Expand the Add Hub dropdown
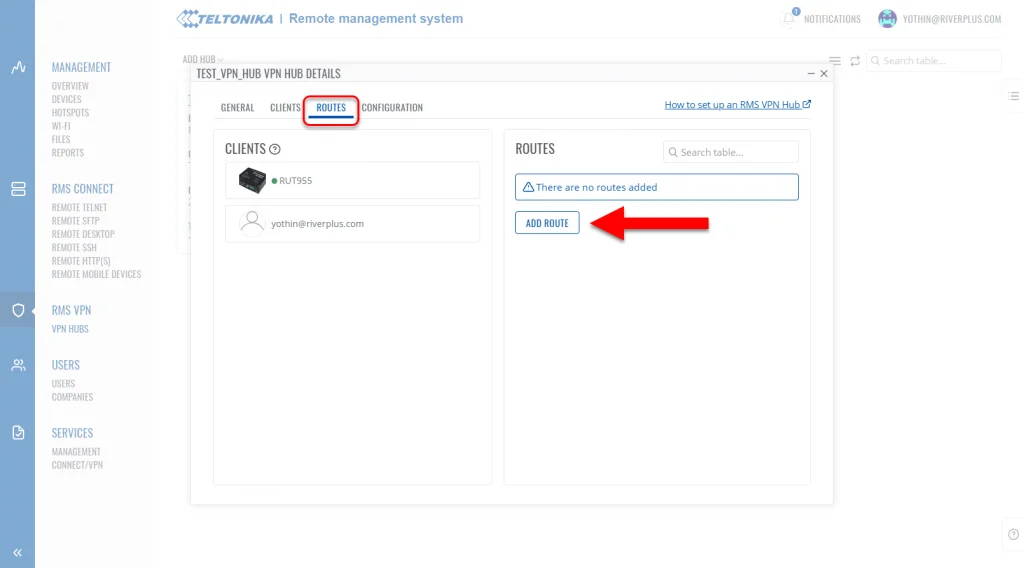Image resolution: width=1024 pixels, height=568 pixels. [202, 59]
